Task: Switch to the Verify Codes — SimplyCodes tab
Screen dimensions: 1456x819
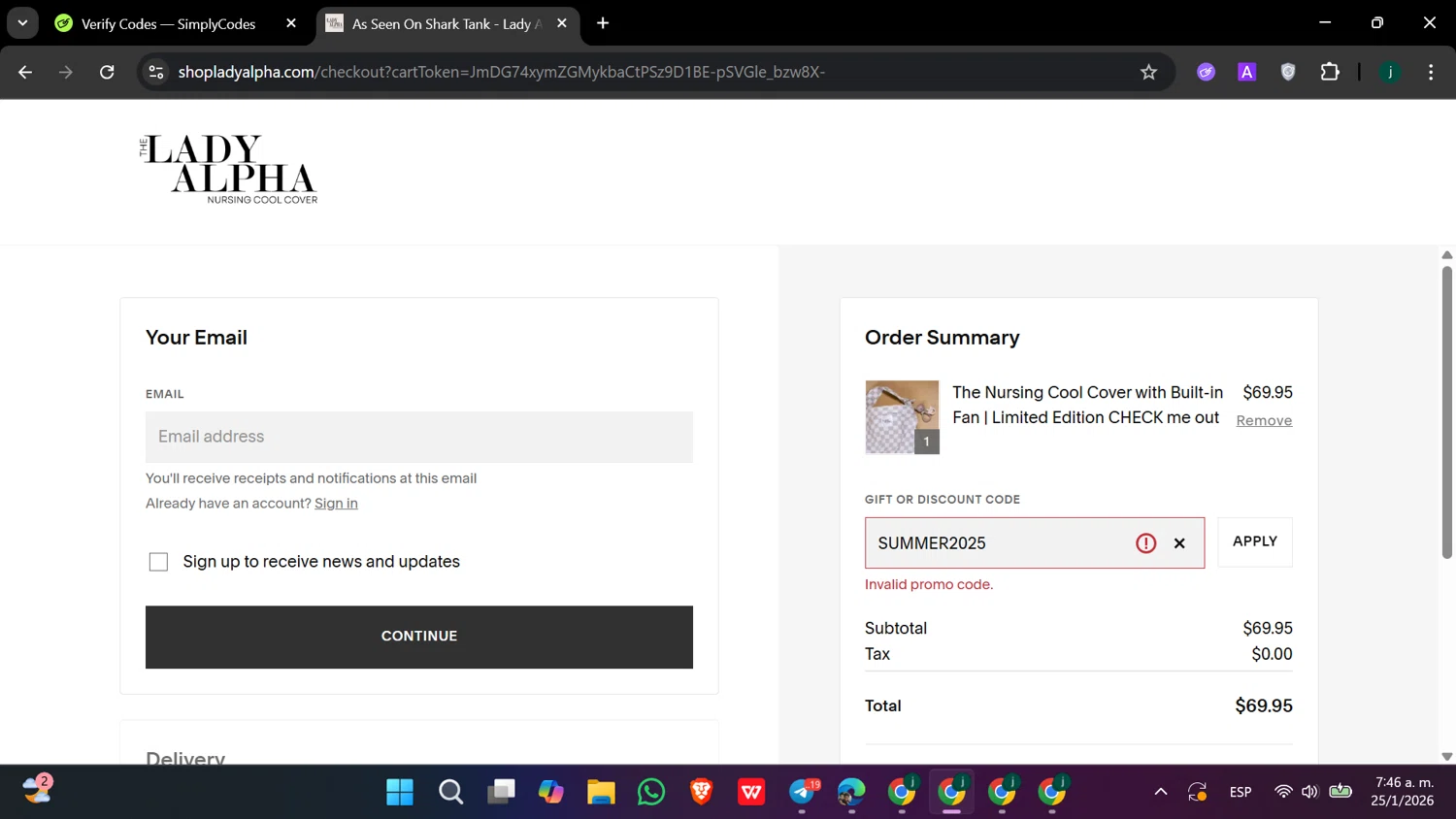Action: pyautogui.click(x=168, y=23)
